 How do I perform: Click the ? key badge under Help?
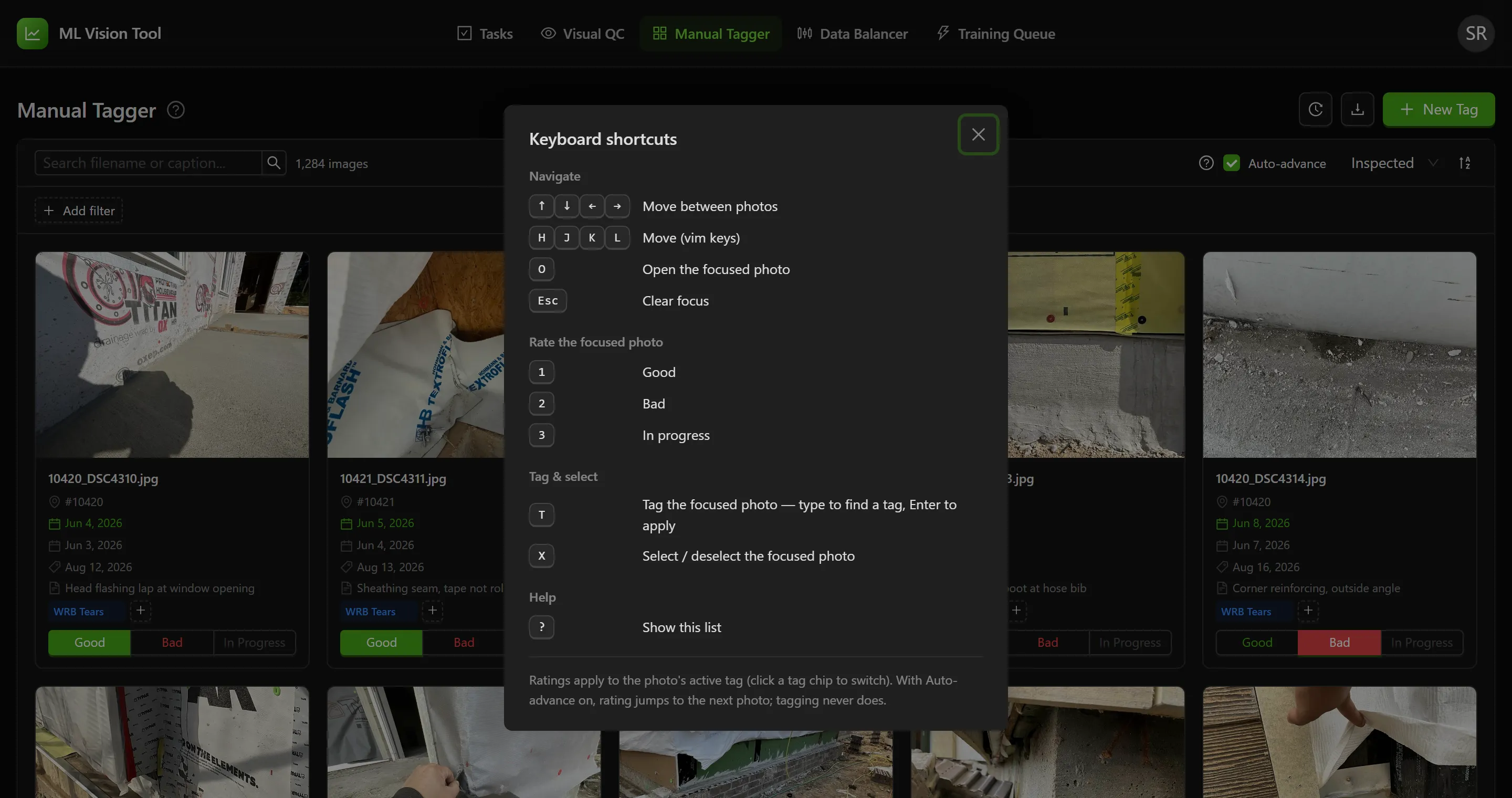point(541,627)
